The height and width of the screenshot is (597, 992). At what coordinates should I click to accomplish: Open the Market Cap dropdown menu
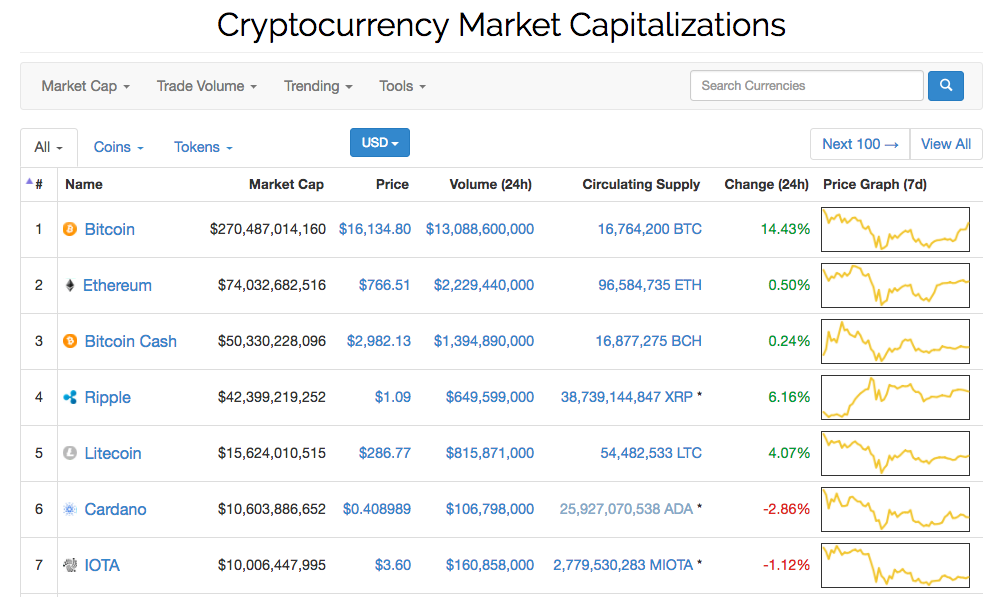point(85,86)
